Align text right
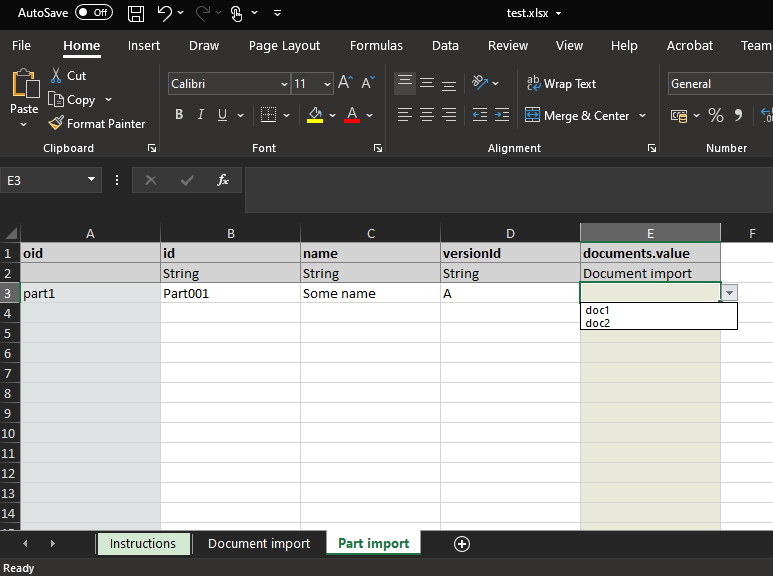Screen dimensions: 773x576 pyautogui.click(x=449, y=115)
